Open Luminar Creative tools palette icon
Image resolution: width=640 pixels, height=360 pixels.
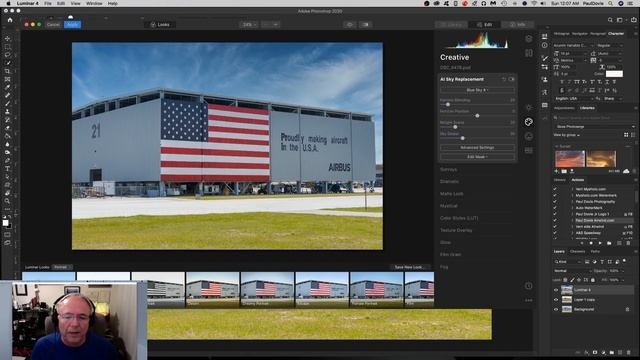pyautogui.click(x=529, y=122)
